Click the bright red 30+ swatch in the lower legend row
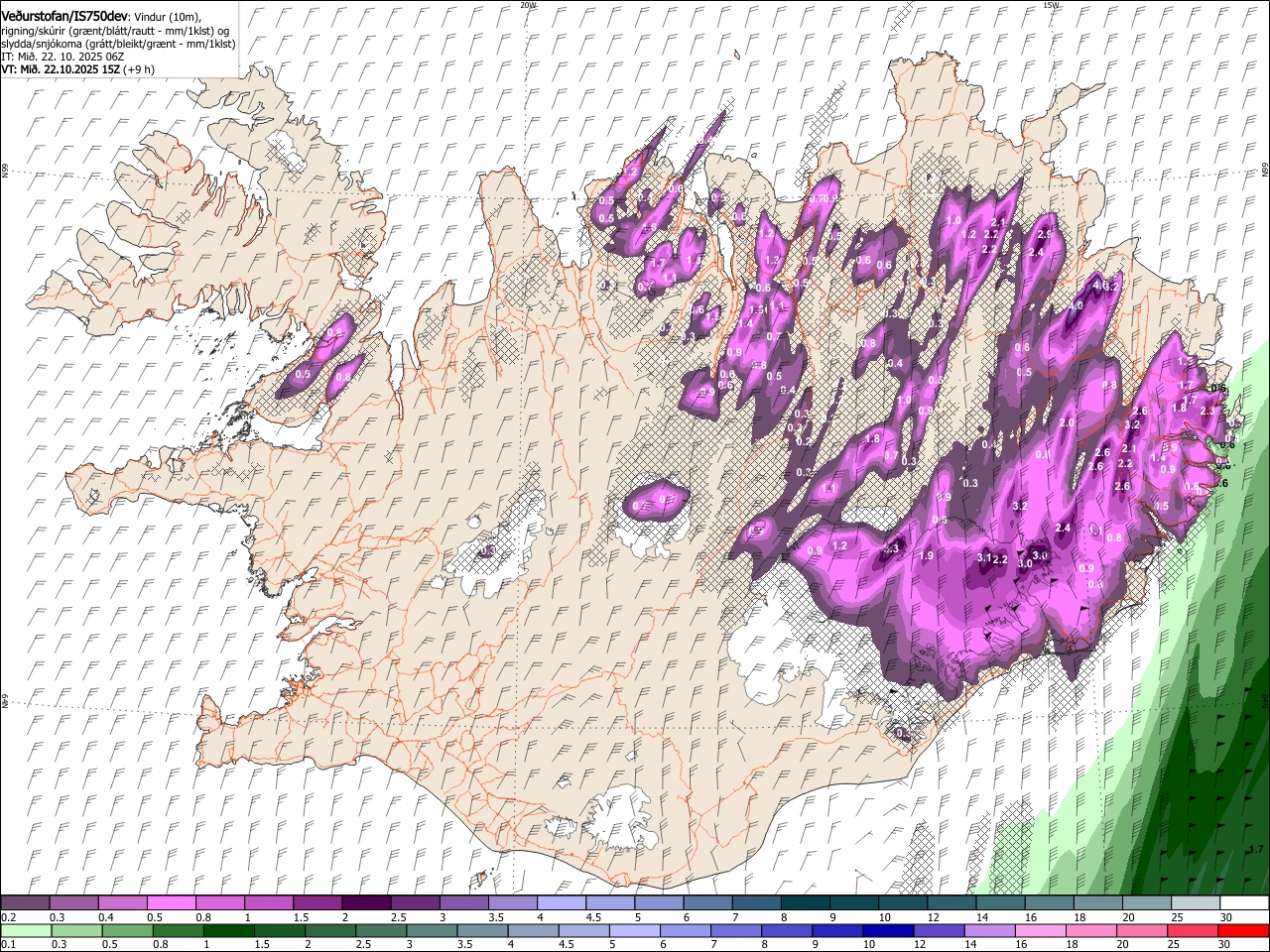This screenshot has width=1270, height=952. (x=1243, y=931)
